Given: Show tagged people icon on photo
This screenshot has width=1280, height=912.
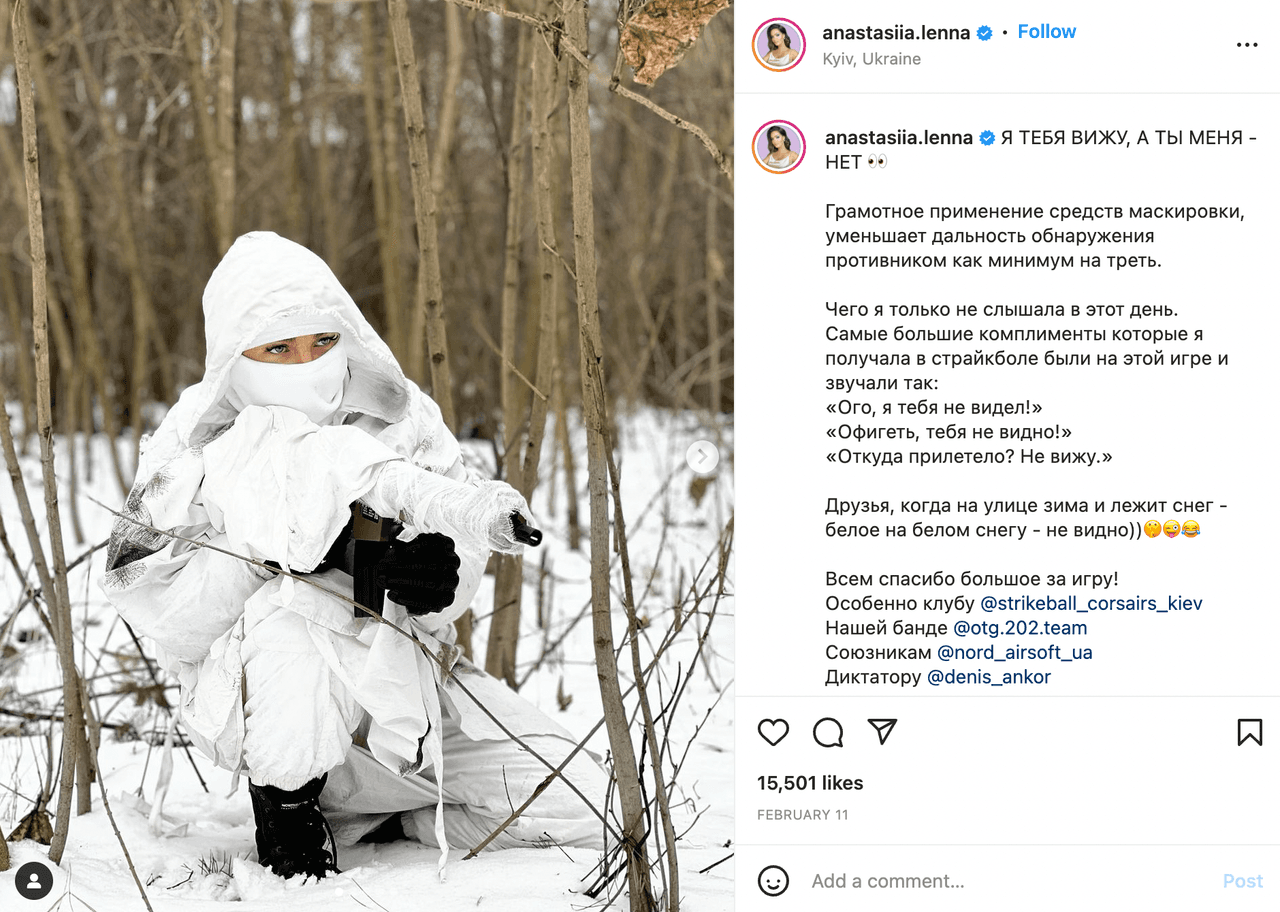Looking at the screenshot, I should coord(34,880).
